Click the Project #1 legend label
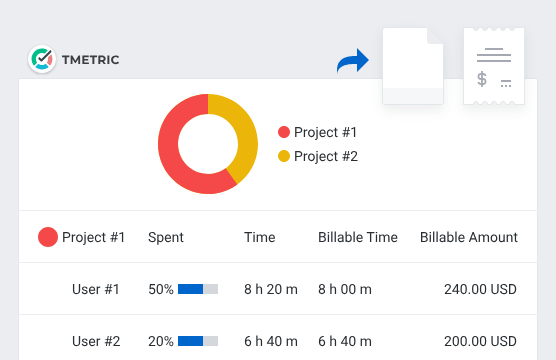This screenshot has height=360, width=556. 325,132
